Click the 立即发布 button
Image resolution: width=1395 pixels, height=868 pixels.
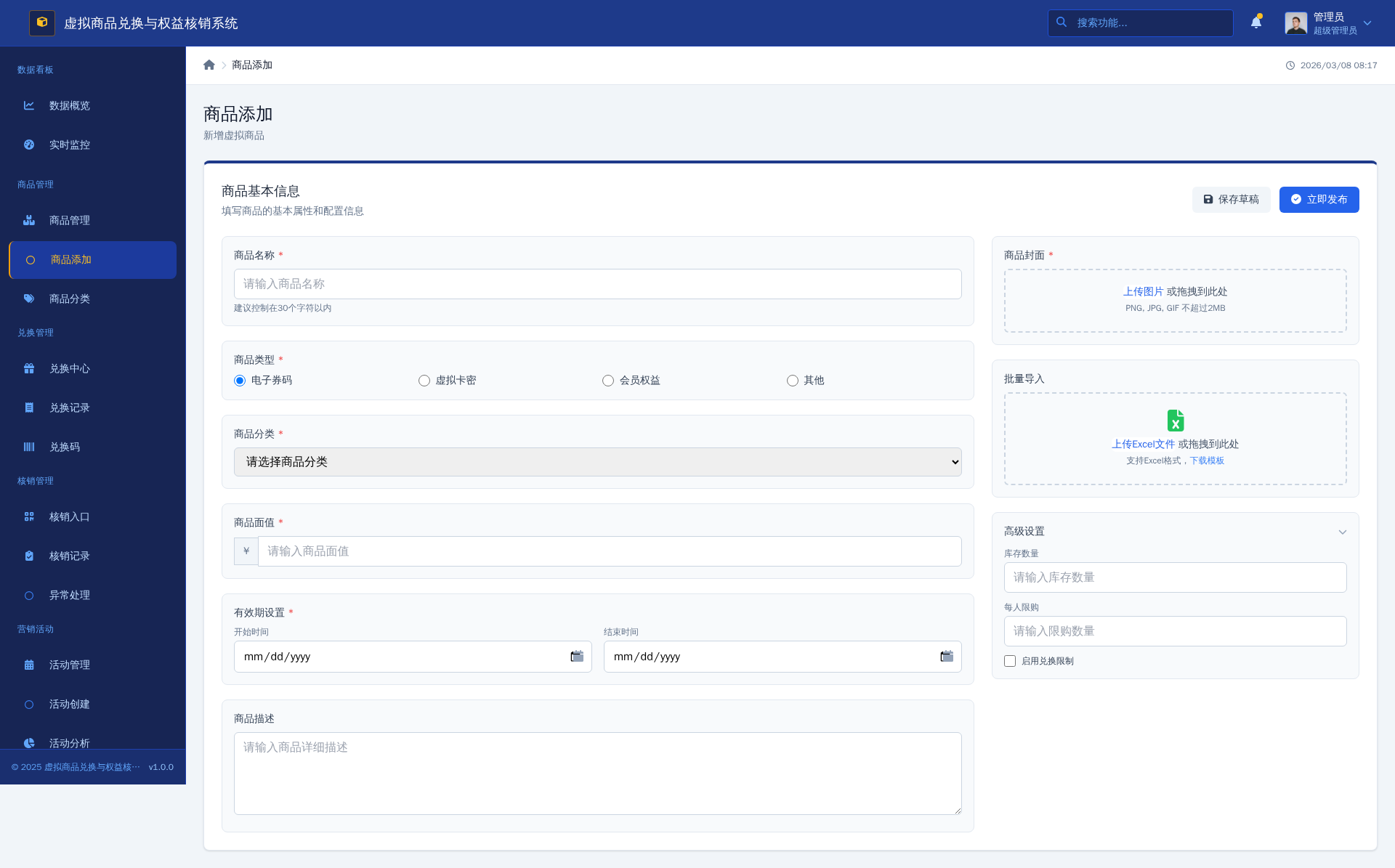click(x=1319, y=199)
